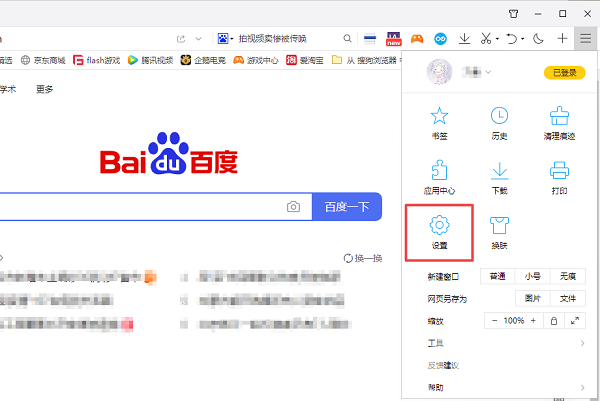
Task: Expand the 工具 submenu
Action: [582, 343]
